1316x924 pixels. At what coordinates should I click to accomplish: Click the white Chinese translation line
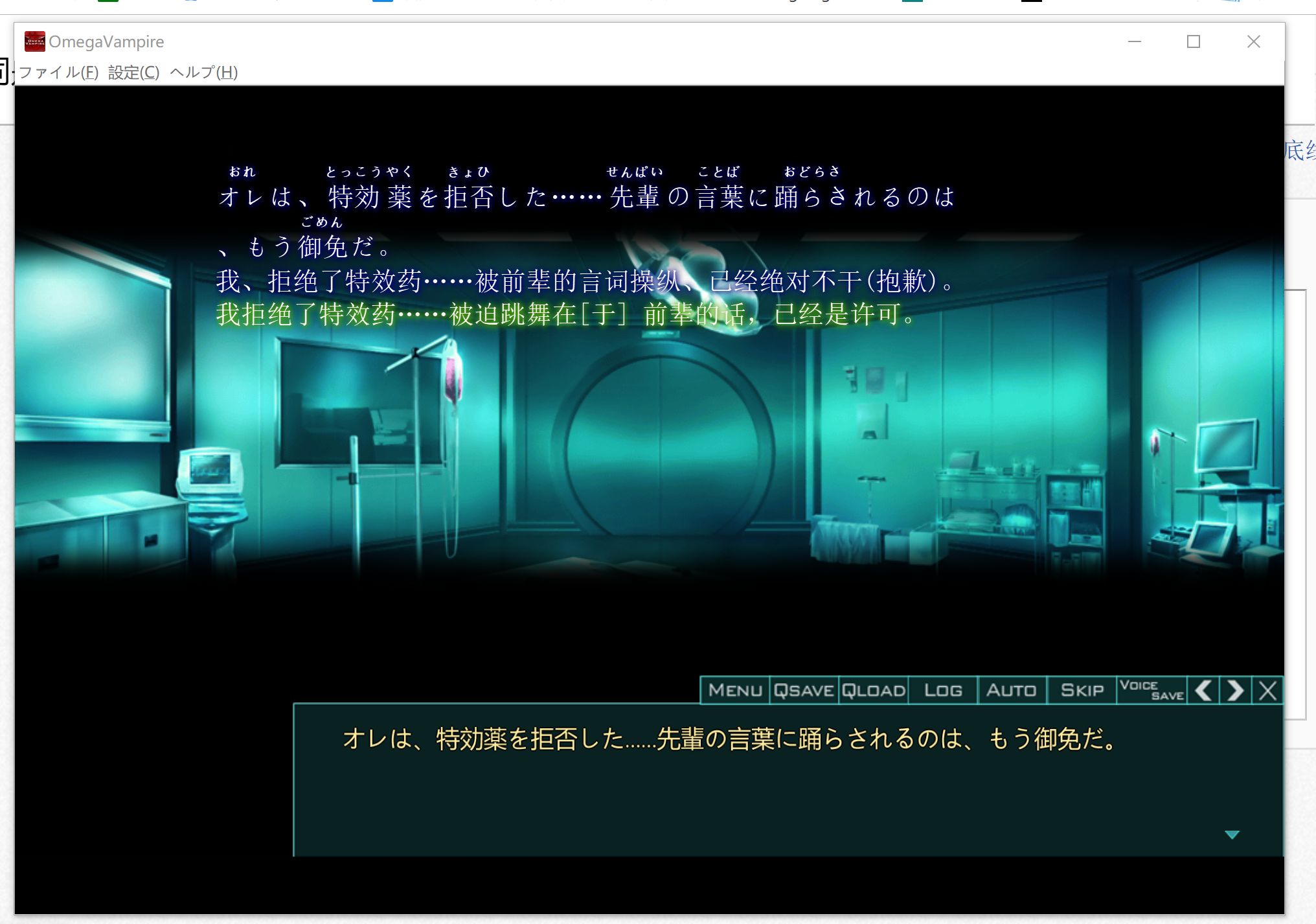coord(585,281)
